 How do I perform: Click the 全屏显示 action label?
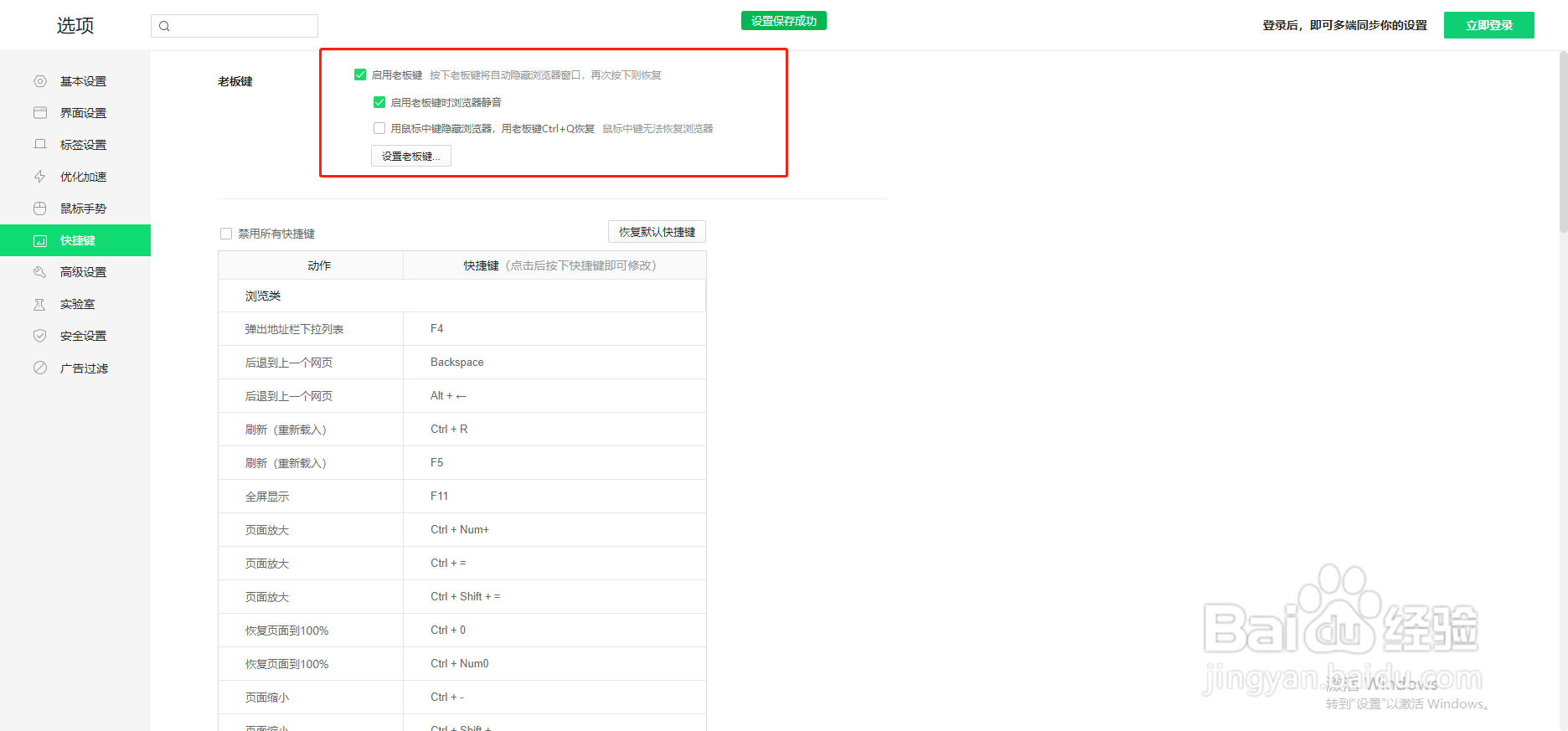[x=267, y=497]
